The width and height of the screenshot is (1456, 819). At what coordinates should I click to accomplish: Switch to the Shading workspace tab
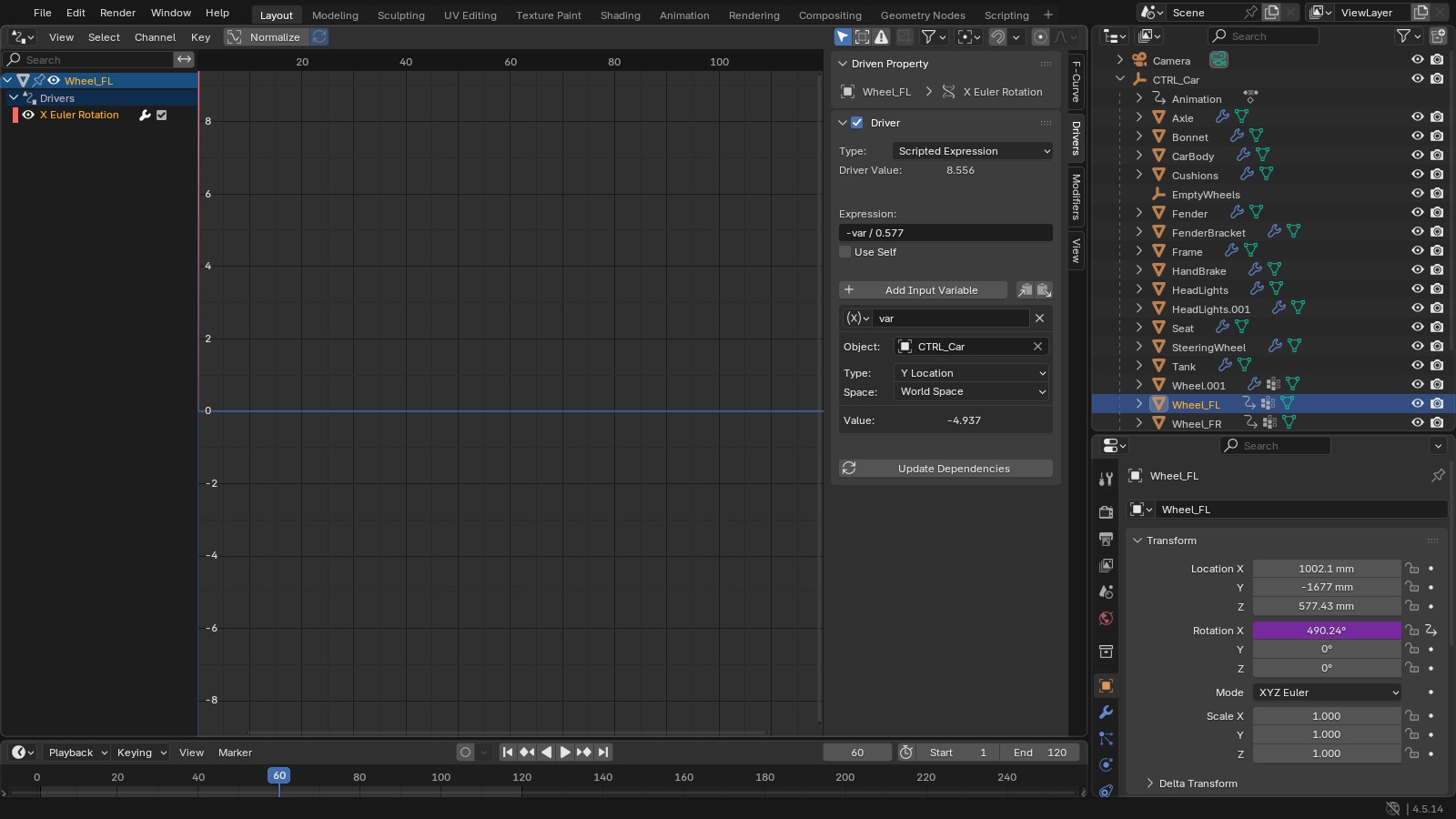pos(620,15)
